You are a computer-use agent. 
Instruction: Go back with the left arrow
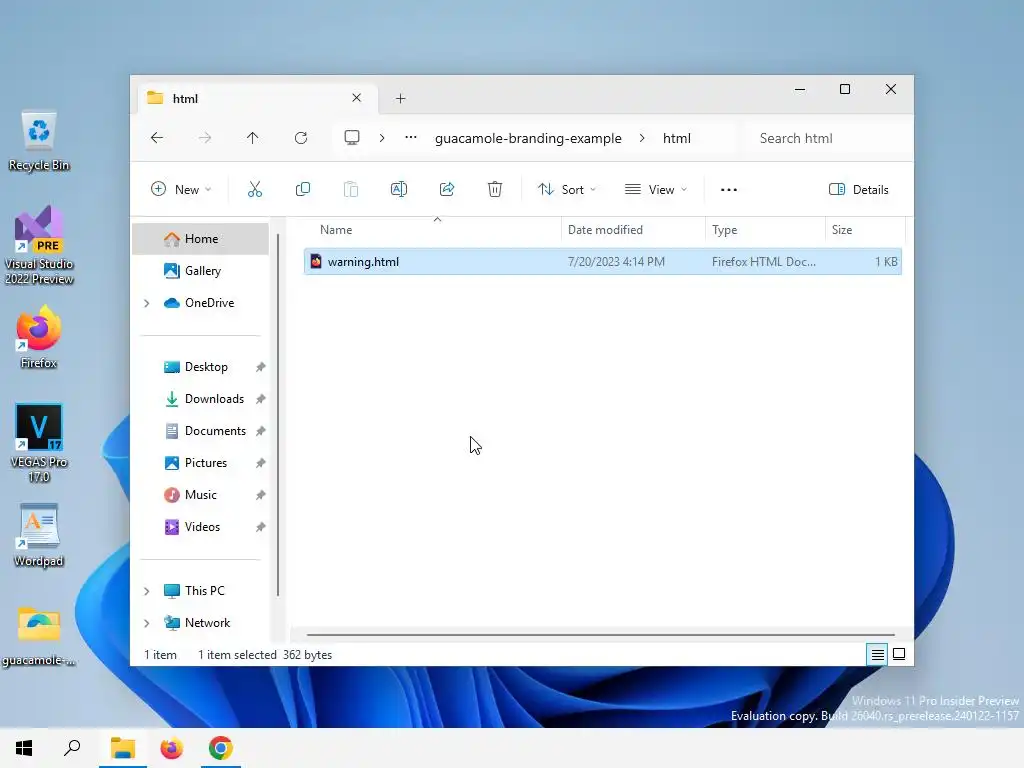click(157, 138)
